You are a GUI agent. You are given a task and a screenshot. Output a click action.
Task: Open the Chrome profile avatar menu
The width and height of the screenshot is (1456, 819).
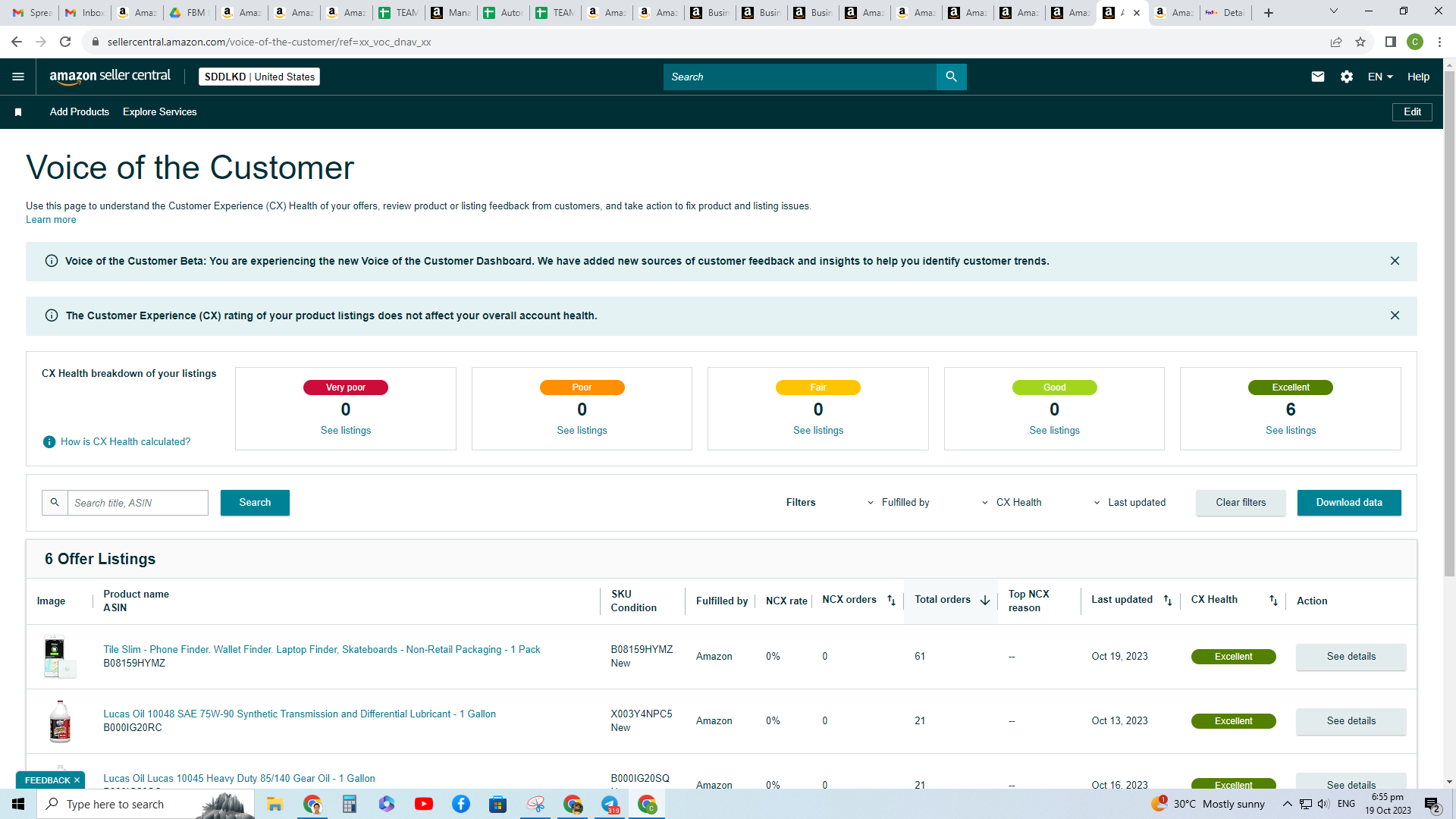[x=1415, y=42]
